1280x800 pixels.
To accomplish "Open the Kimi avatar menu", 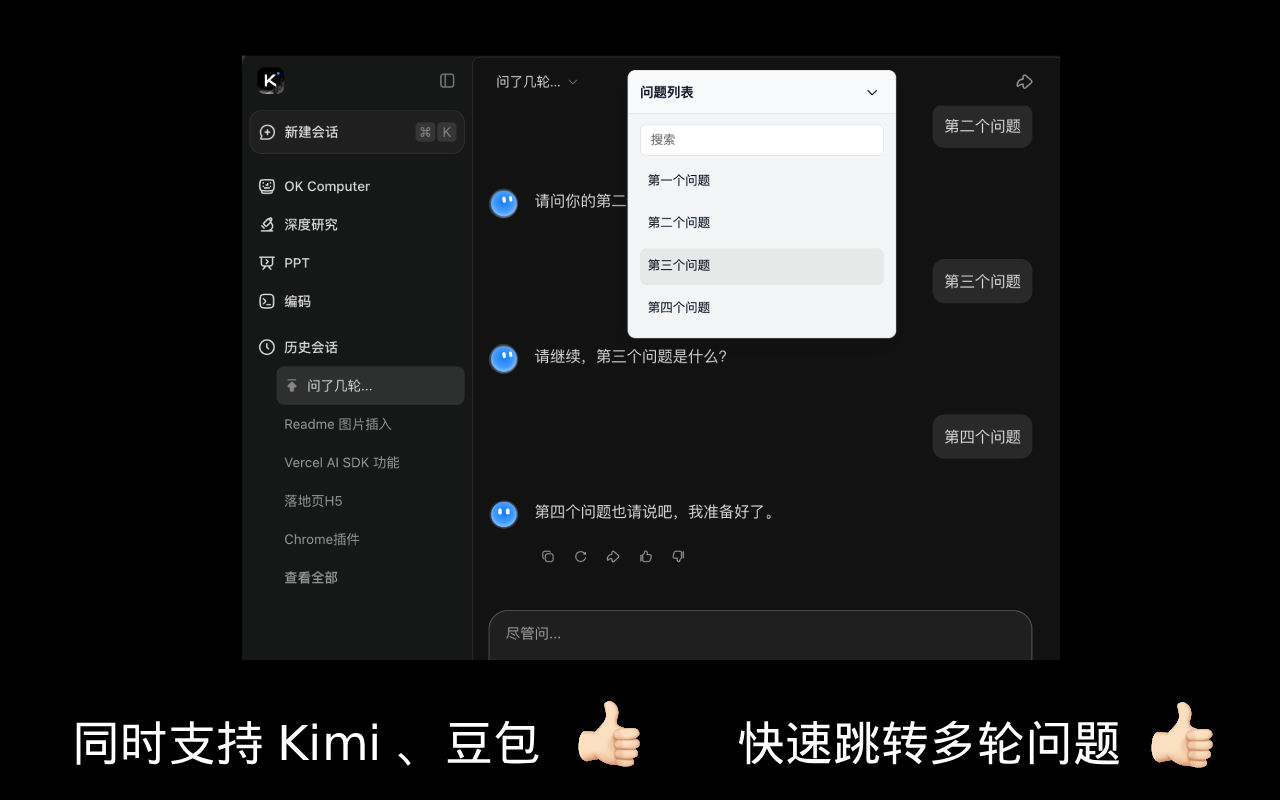I will [269, 81].
